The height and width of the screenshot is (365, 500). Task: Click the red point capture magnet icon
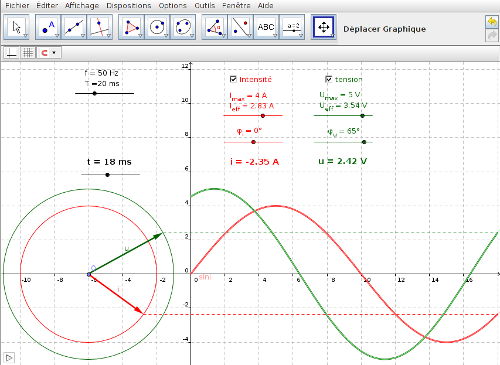tap(44, 53)
